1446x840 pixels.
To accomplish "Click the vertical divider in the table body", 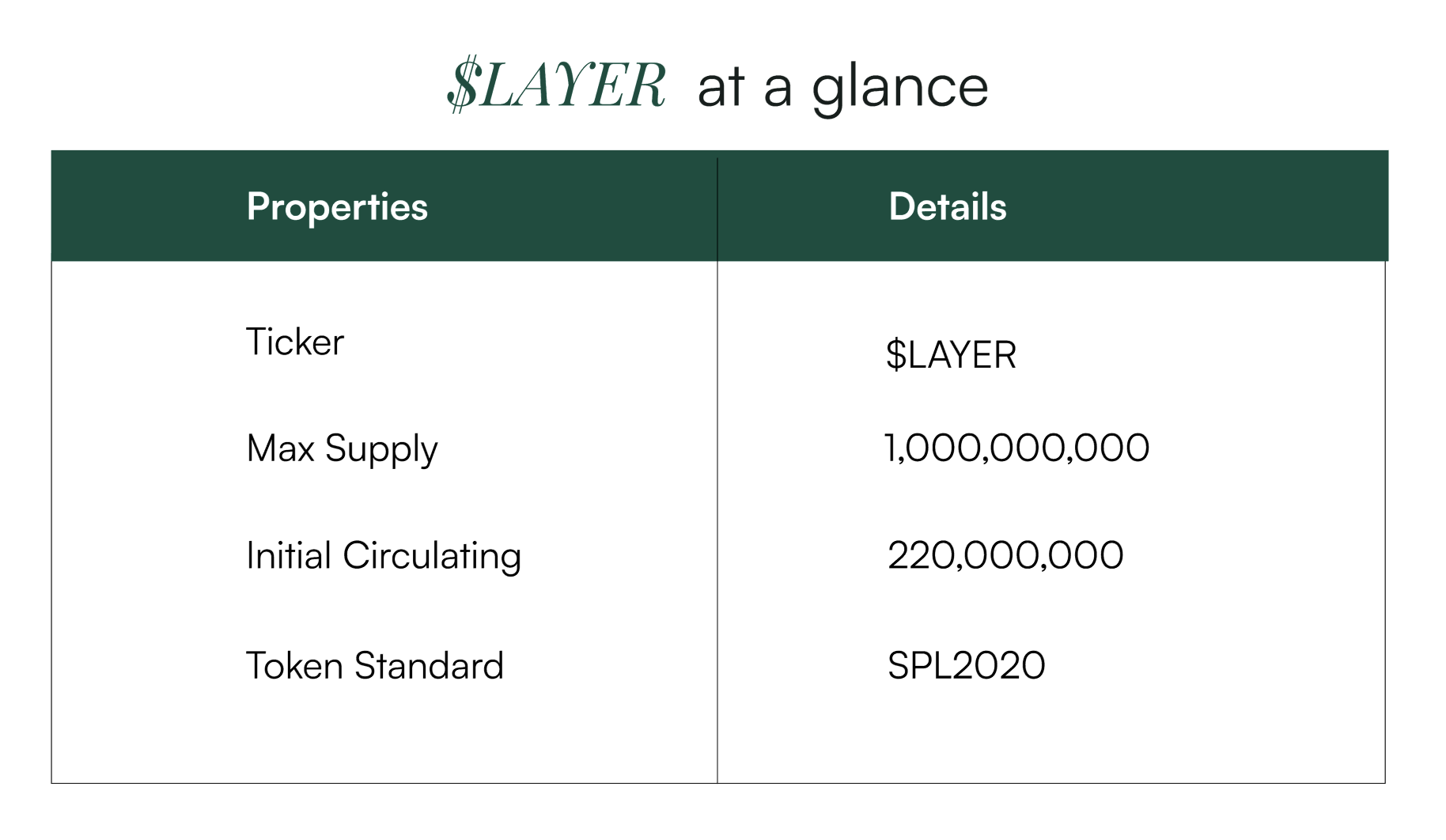I will coord(717,522).
